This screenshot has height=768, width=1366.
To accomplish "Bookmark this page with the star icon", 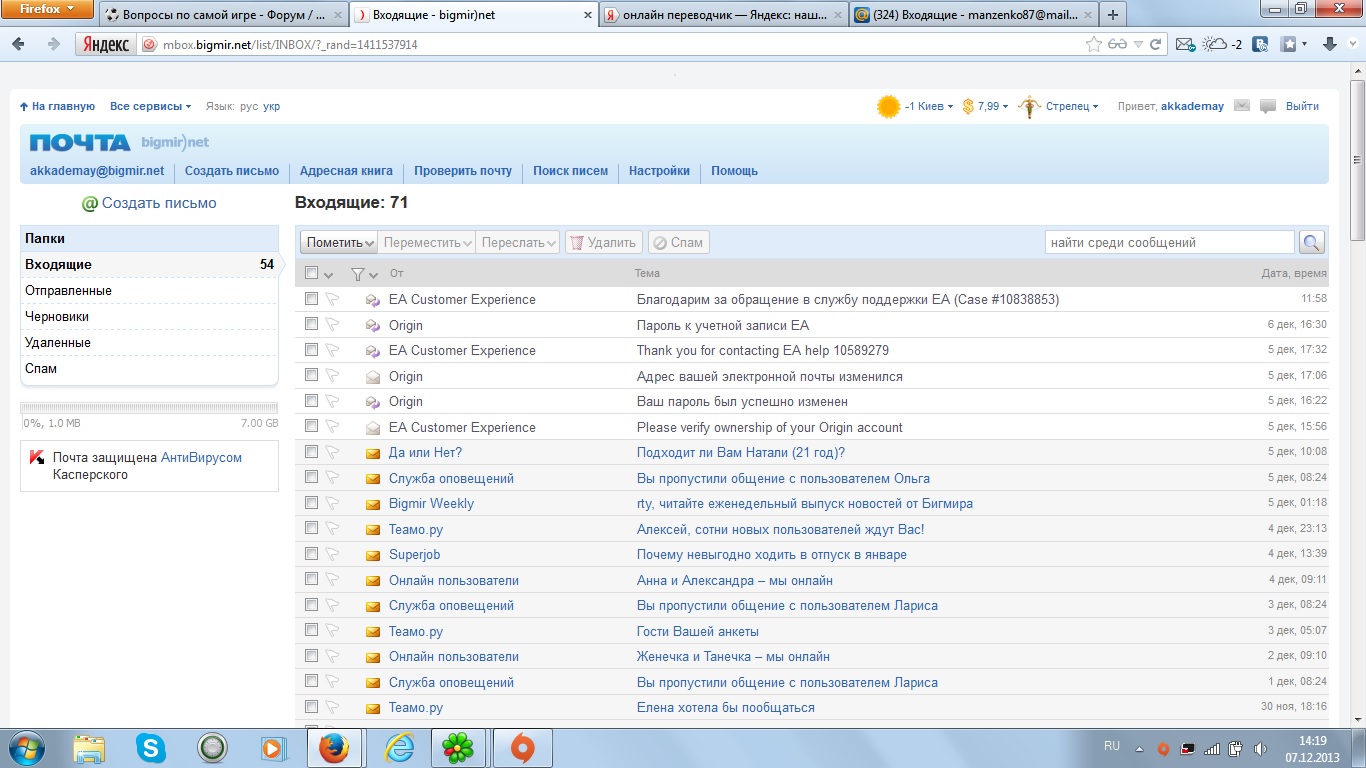I will (1095, 44).
